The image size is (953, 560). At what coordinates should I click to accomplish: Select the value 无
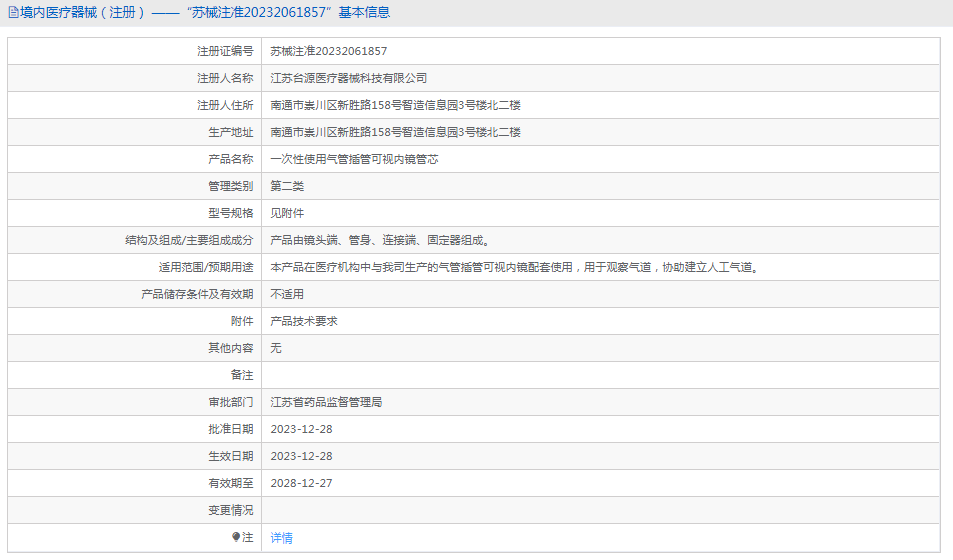pos(276,348)
